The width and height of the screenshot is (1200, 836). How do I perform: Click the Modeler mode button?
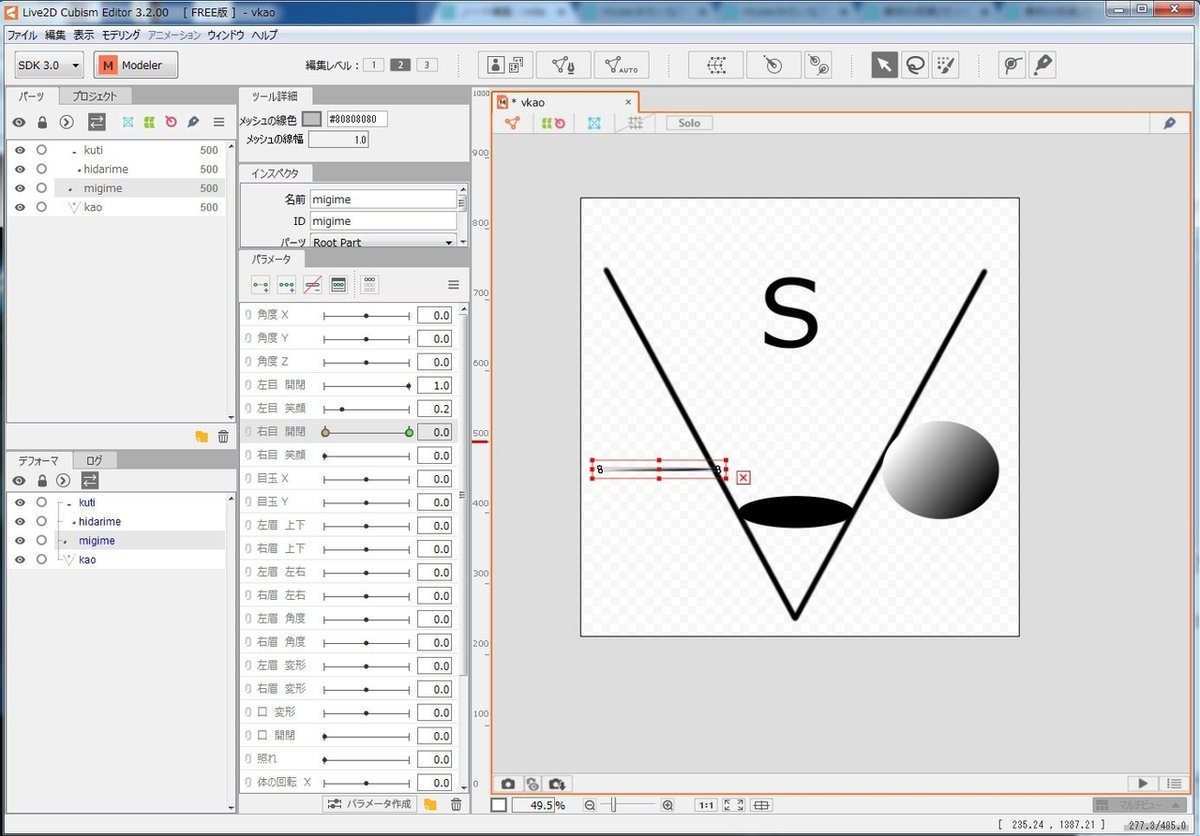tap(136, 65)
